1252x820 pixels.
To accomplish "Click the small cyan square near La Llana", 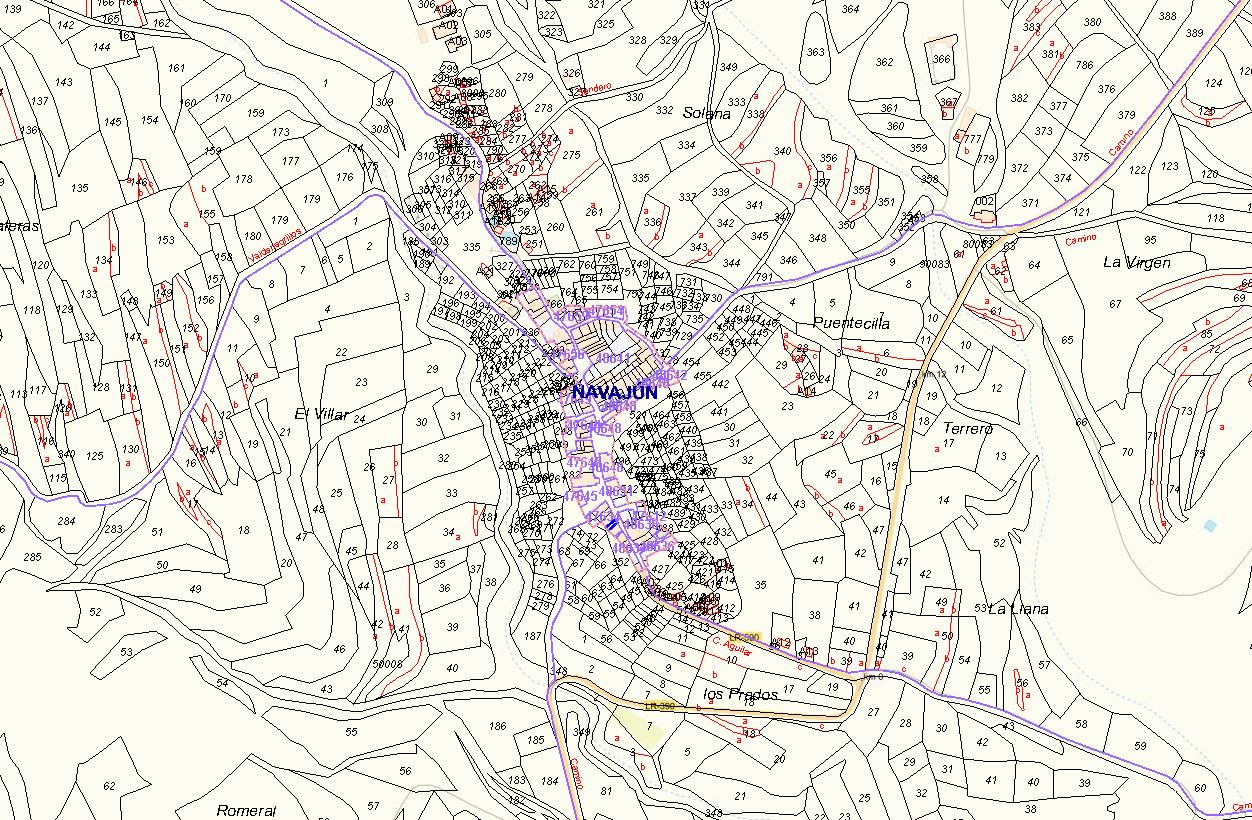I will click(x=1211, y=525).
